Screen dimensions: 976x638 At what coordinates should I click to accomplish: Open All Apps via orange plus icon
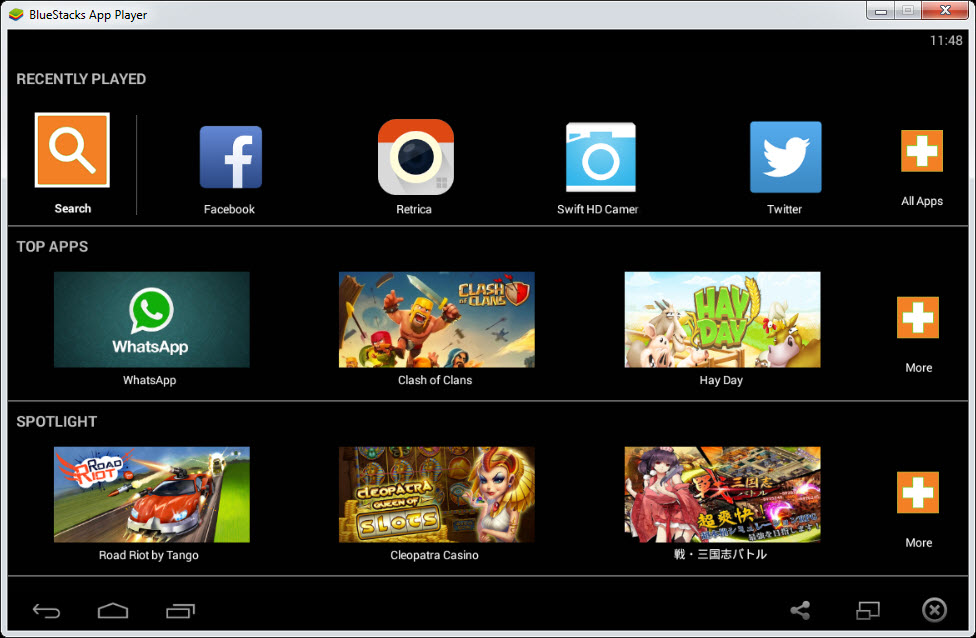tap(922, 151)
